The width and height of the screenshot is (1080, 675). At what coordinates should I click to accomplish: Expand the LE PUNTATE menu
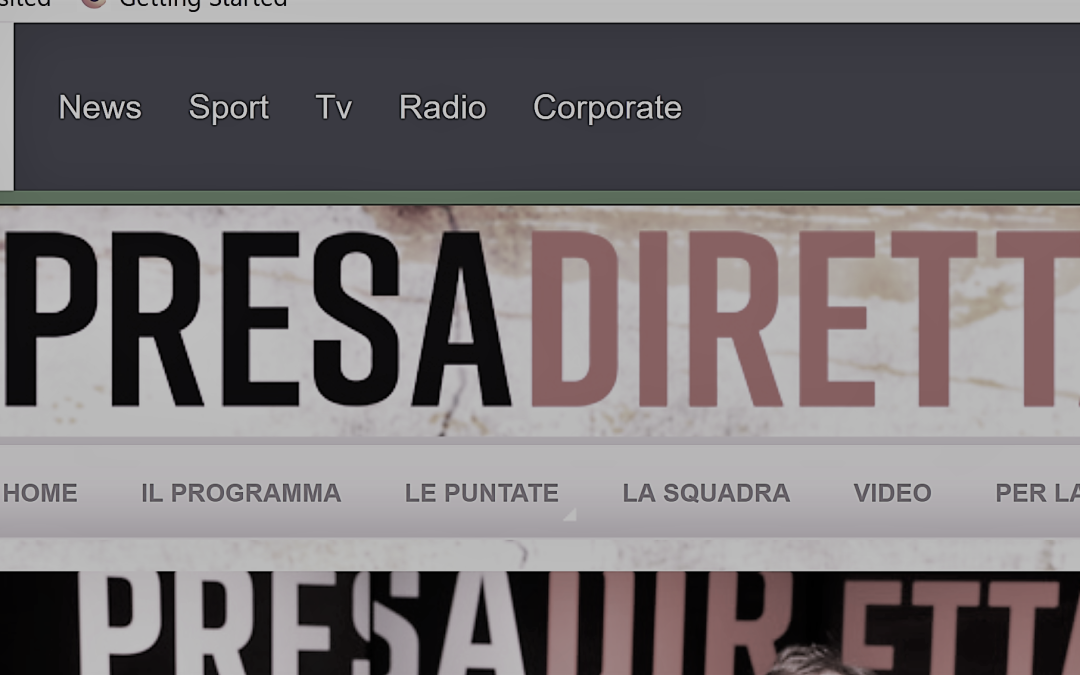pos(481,493)
